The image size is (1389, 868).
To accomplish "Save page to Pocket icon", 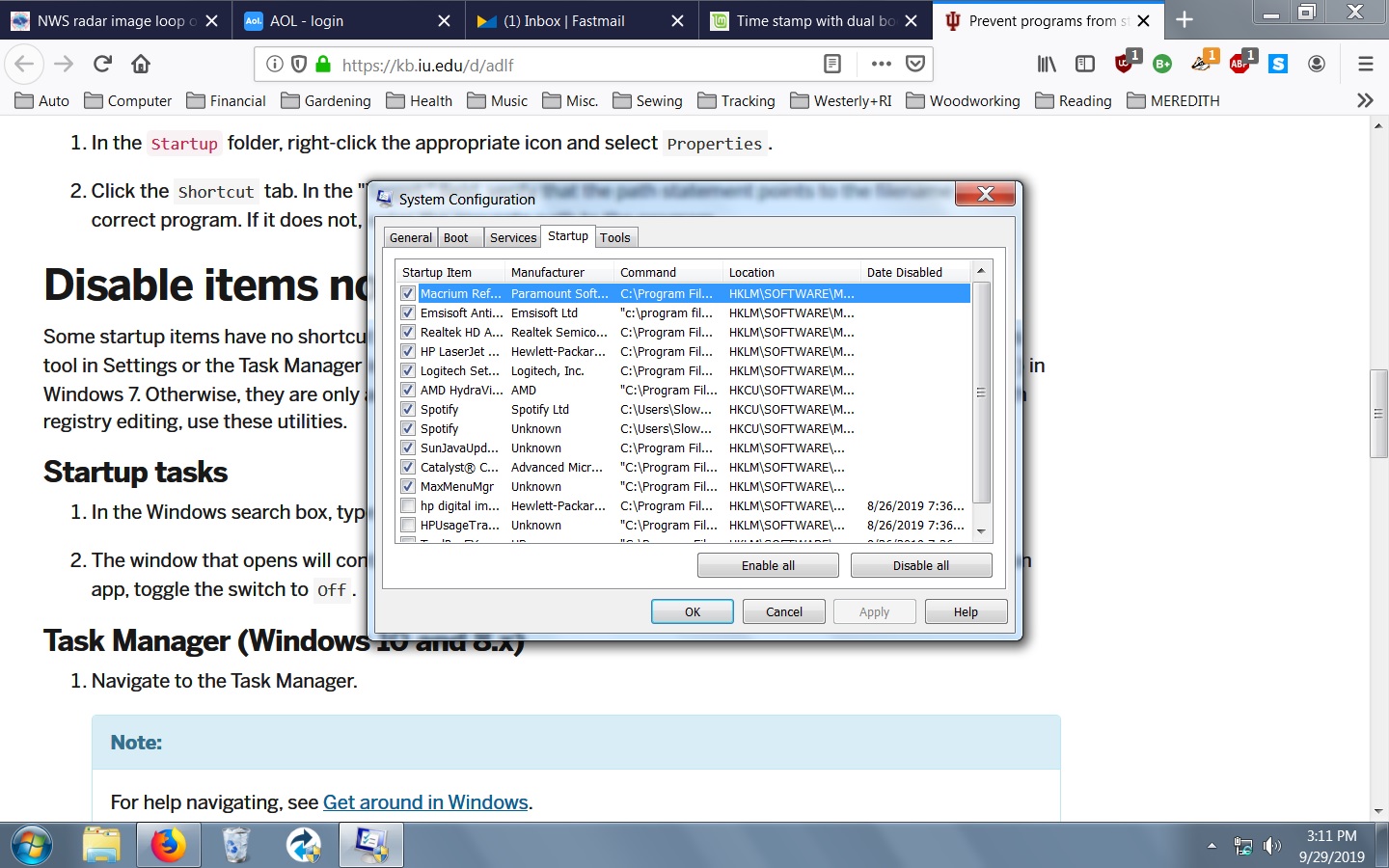I will [x=915, y=65].
